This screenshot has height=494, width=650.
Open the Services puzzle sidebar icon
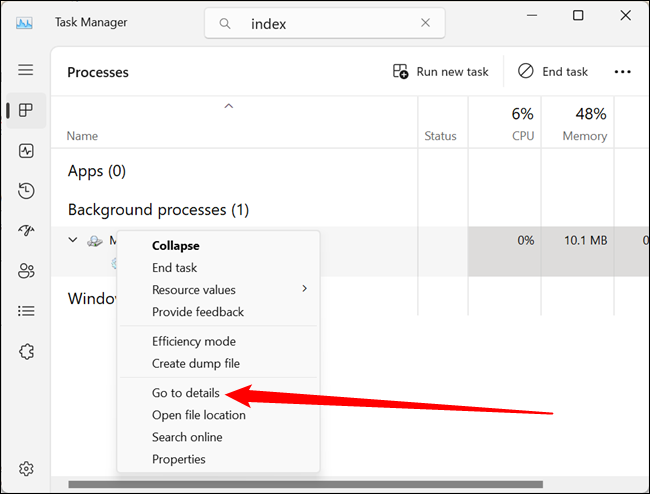pos(26,351)
